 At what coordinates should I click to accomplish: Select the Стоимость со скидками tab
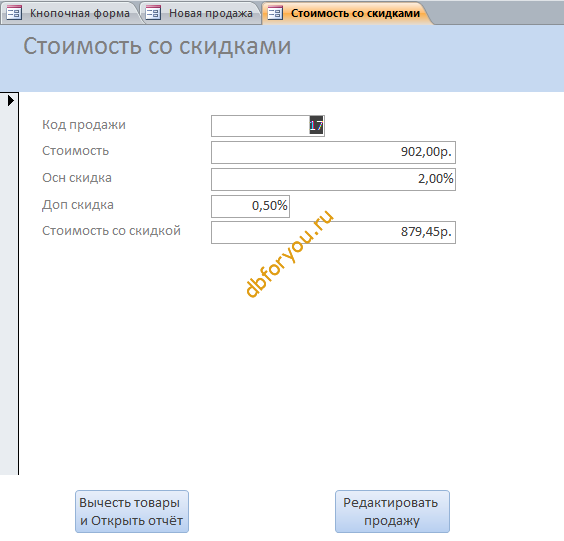[x=347, y=13]
